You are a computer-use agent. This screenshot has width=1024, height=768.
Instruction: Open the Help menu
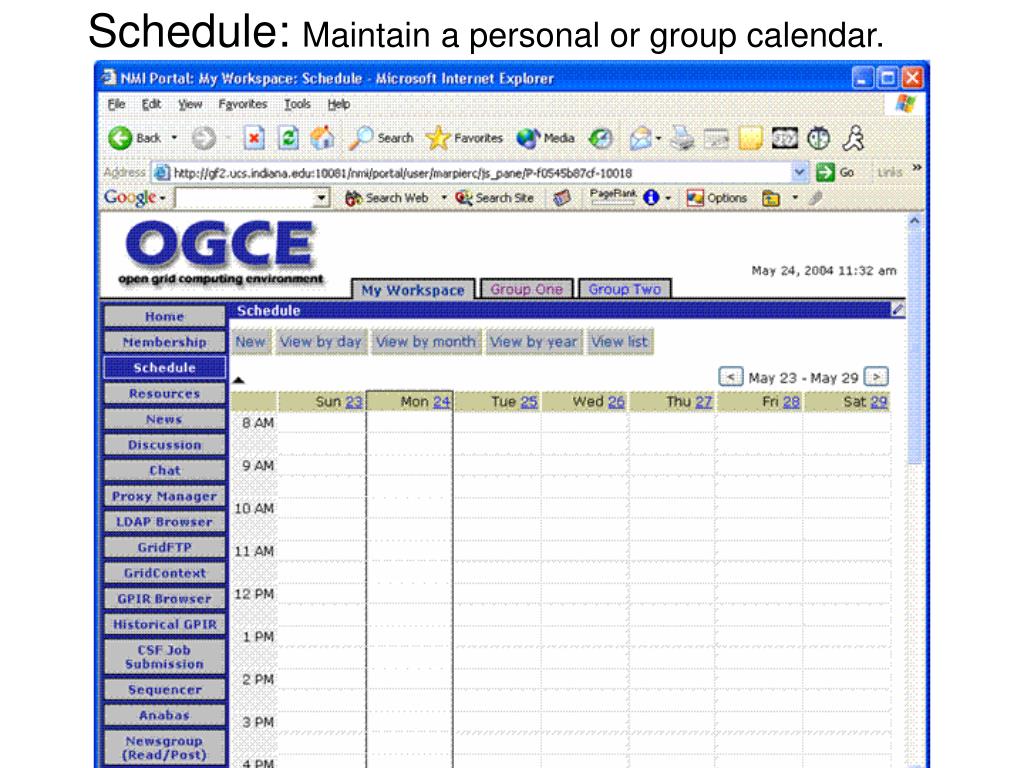(x=339, y=104)
